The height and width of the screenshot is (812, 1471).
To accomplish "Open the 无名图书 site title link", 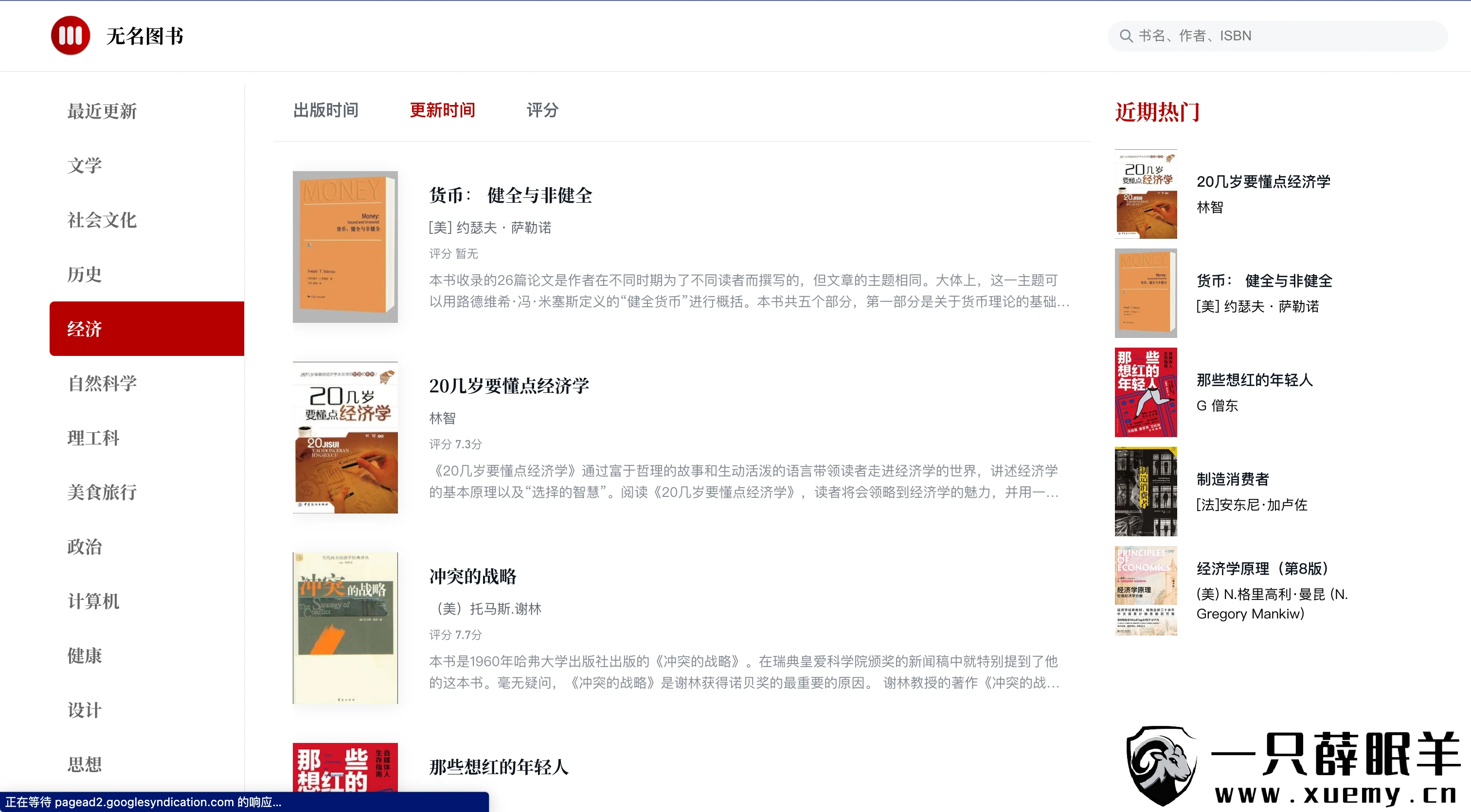I will pos(144,36).
